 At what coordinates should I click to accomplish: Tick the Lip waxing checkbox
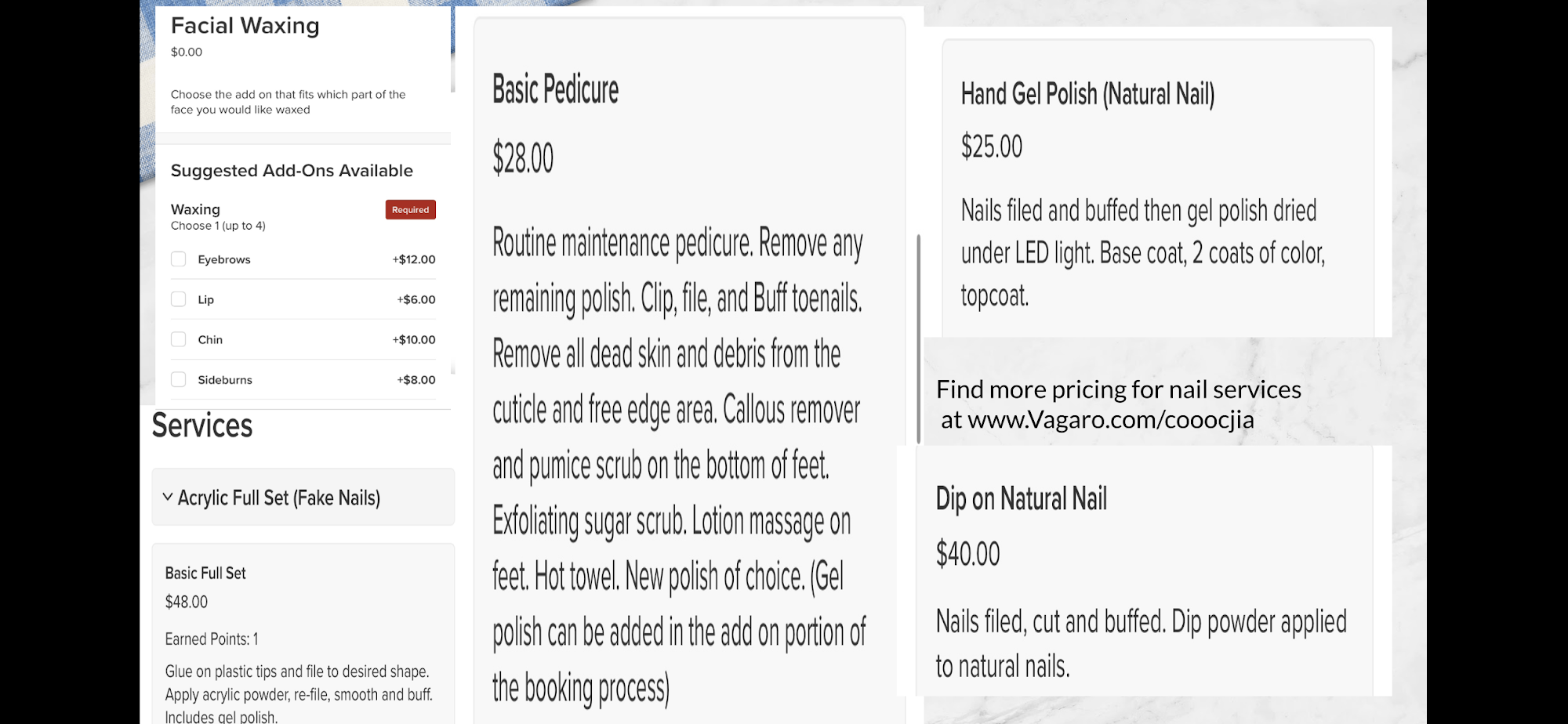(179, 299)
